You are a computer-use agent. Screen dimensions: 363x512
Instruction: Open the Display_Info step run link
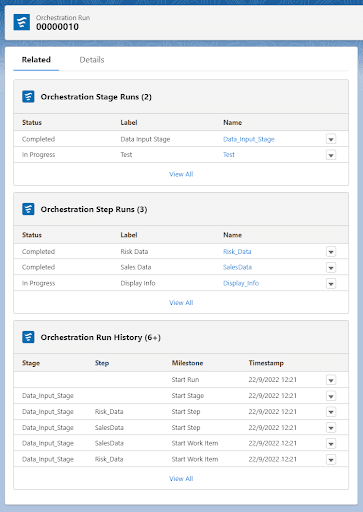coord(241,283)
